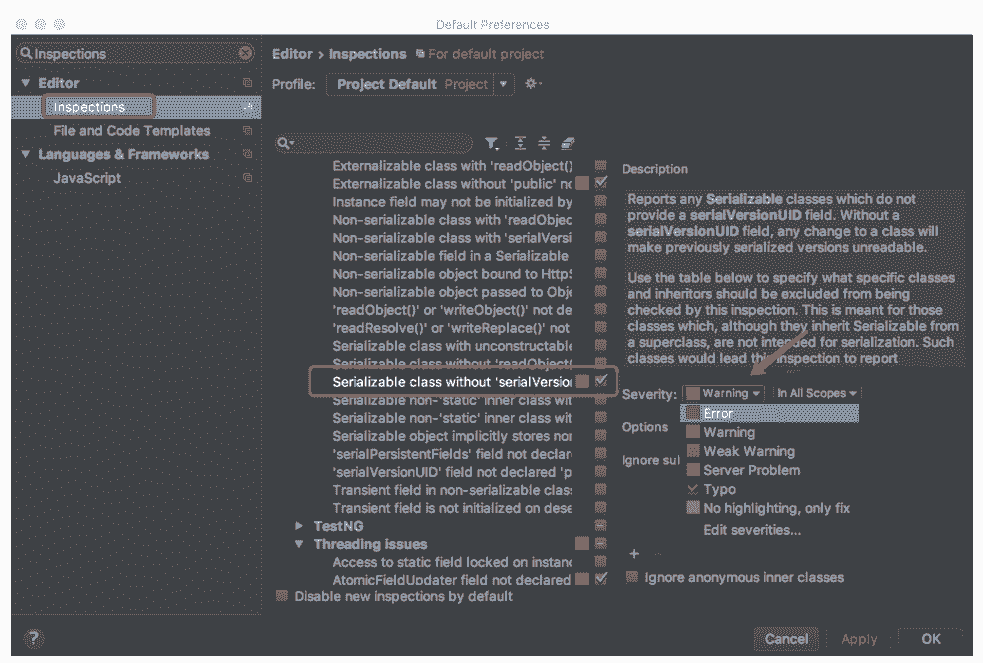The image size is (983, 663).
Task: Click the Expand All icon in inspections toolbar
Action: (520, 144)
